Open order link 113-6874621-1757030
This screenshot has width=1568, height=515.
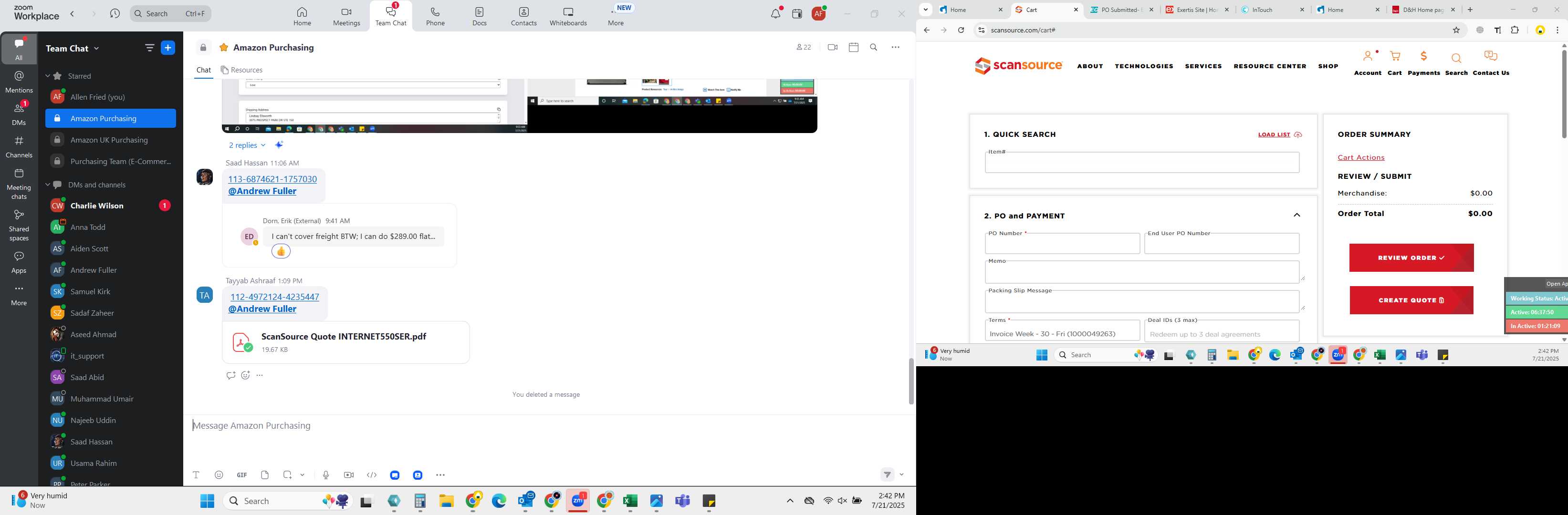pyautogui.click(x=272, y=179)
